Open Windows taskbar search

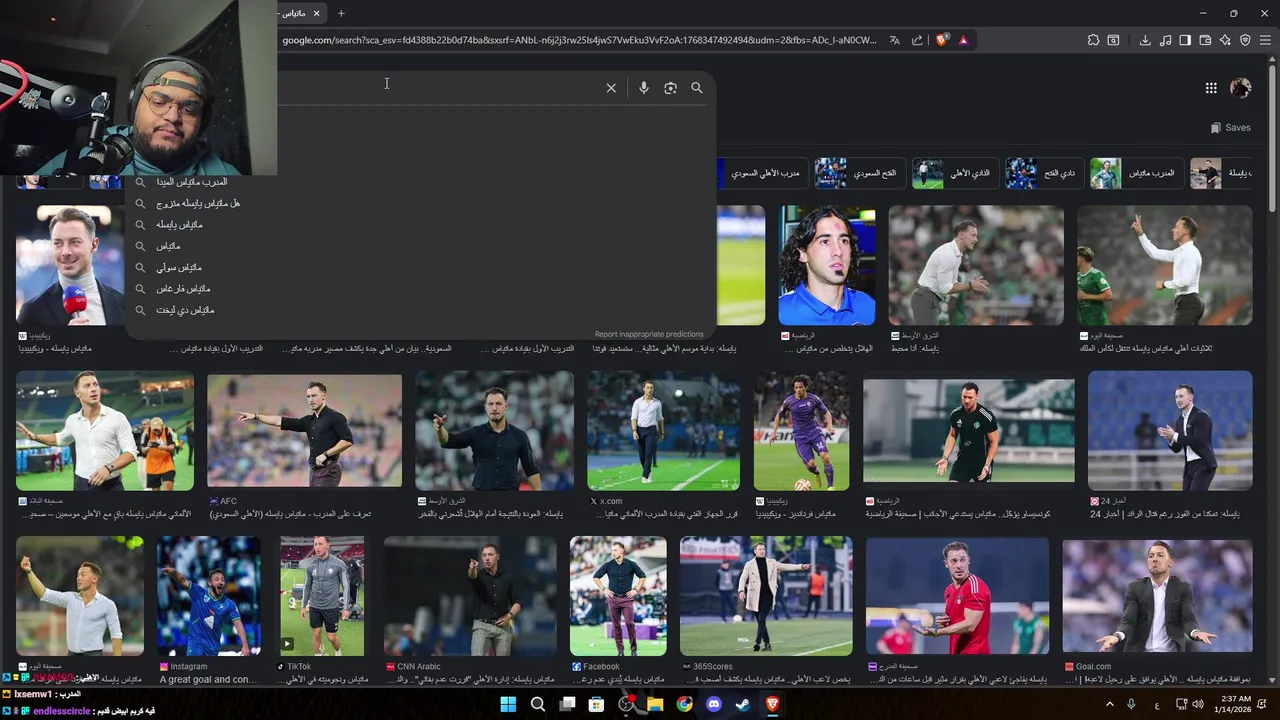pyautogui.click(x=538, y=704)
